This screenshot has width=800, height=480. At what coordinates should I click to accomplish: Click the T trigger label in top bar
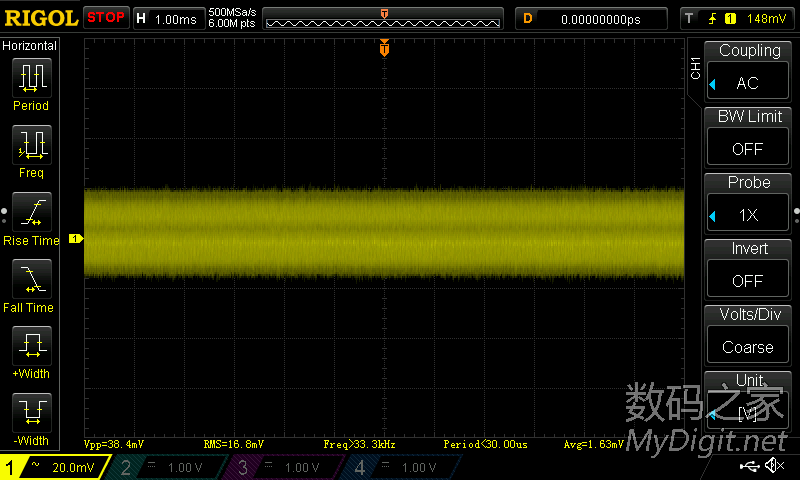click(689, 19)
